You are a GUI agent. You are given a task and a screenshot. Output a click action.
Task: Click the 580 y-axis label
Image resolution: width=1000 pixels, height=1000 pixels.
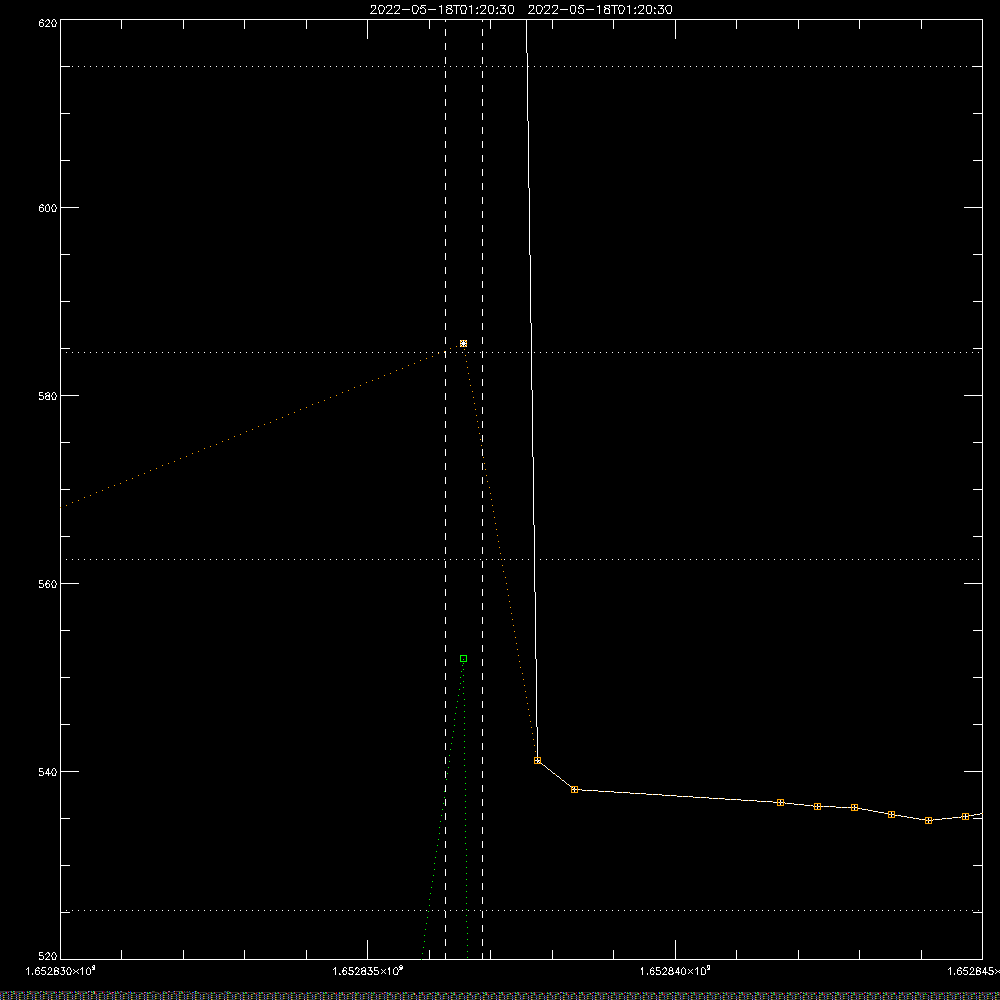tap(48, 395)
